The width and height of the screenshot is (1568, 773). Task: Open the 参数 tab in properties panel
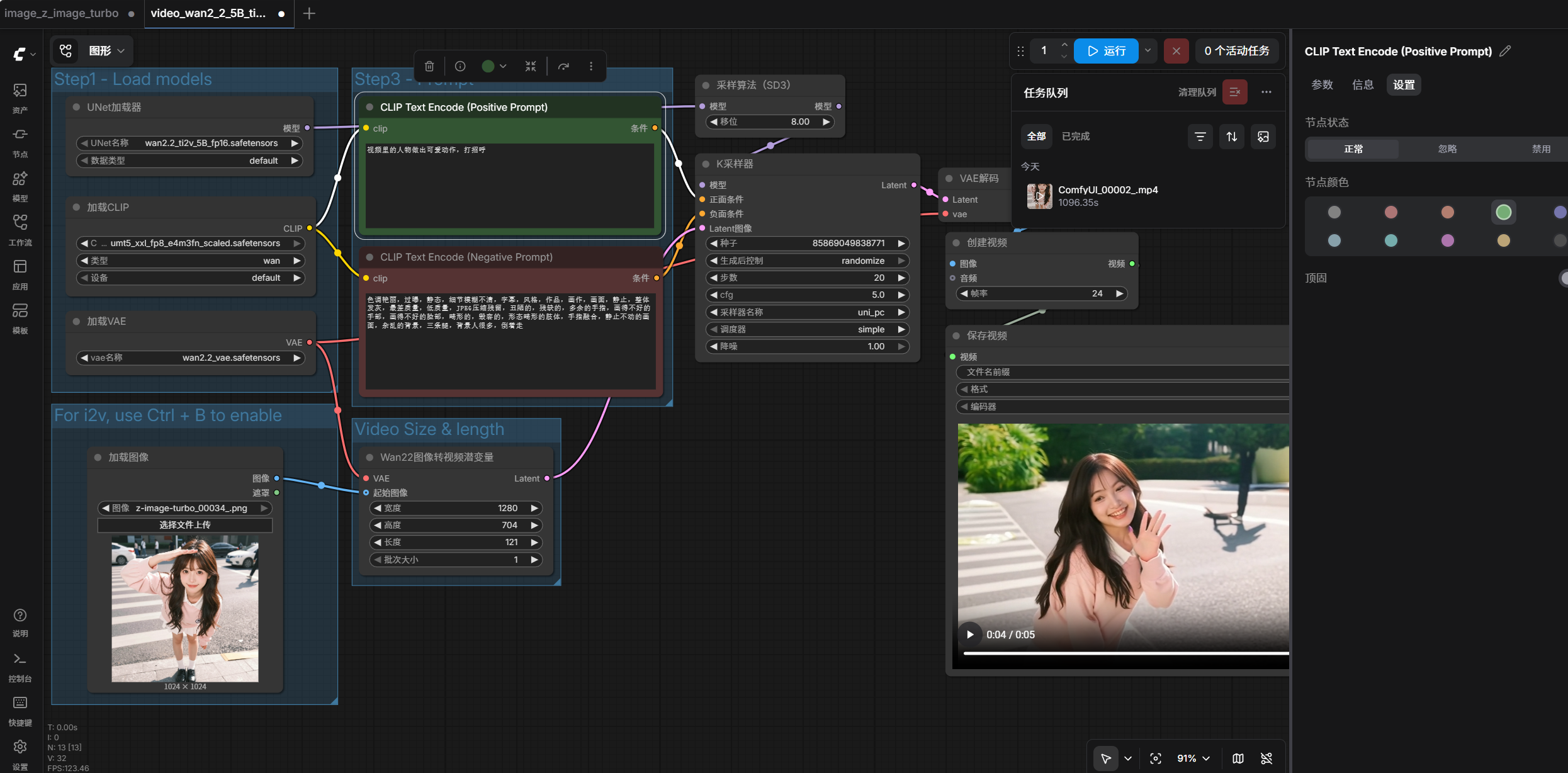[x=1322, y=85]
